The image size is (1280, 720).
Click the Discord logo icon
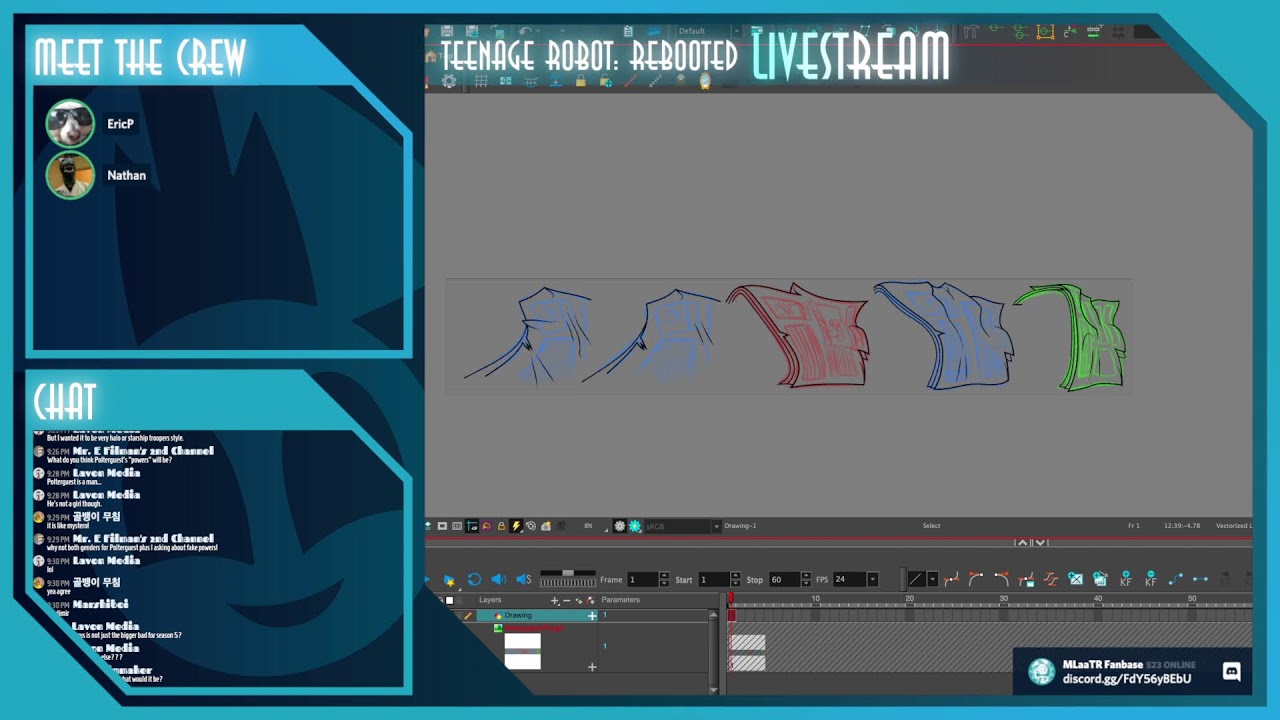tap(1231, 672)
